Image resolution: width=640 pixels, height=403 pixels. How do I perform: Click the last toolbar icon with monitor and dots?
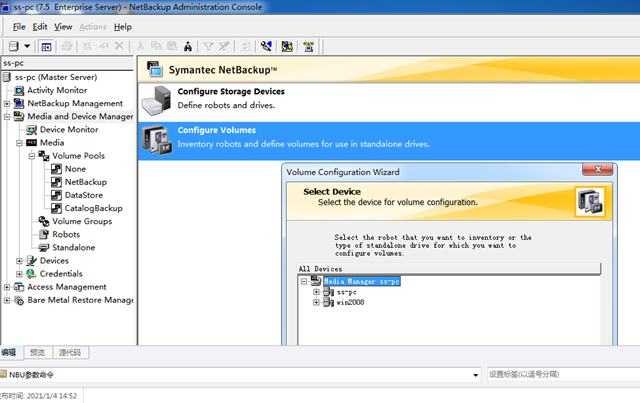(309, 46)
